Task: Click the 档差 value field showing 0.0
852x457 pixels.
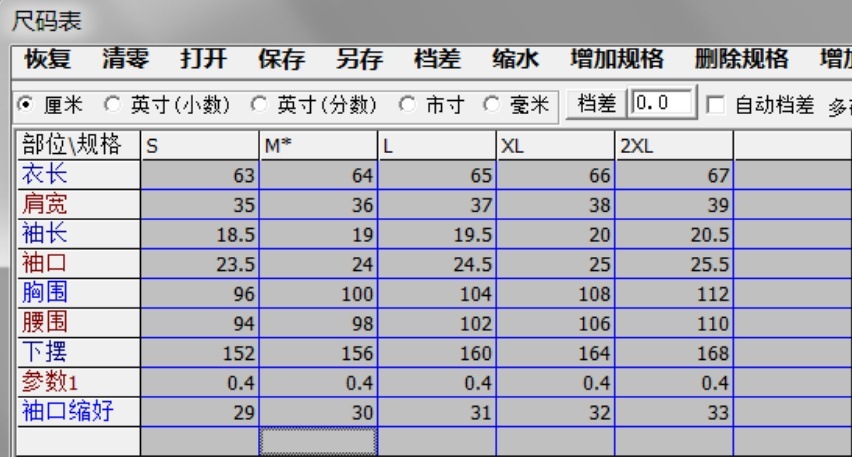Action: [662, 103]
